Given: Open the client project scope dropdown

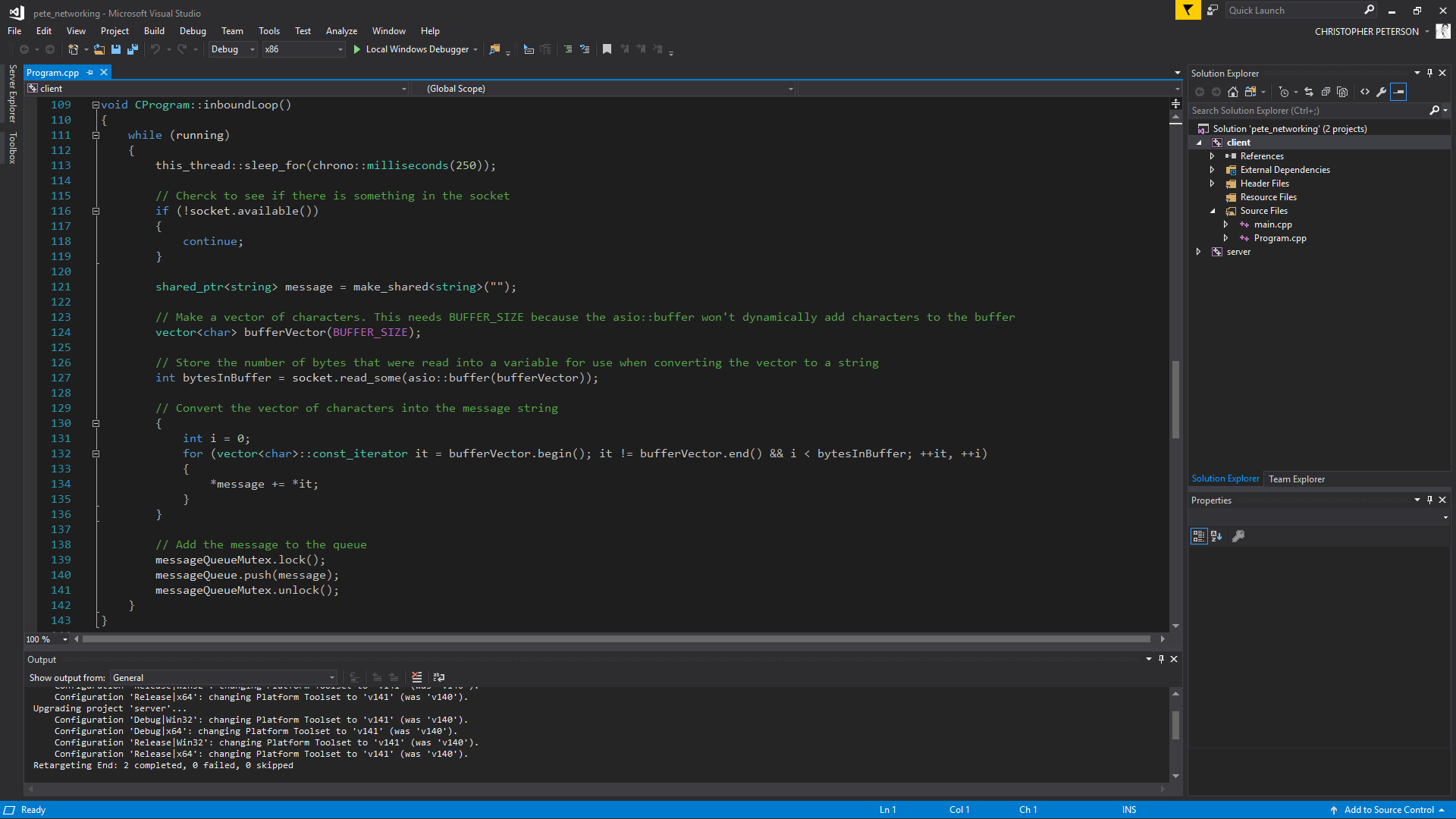Looking at the screenshot, I should 217,89.
